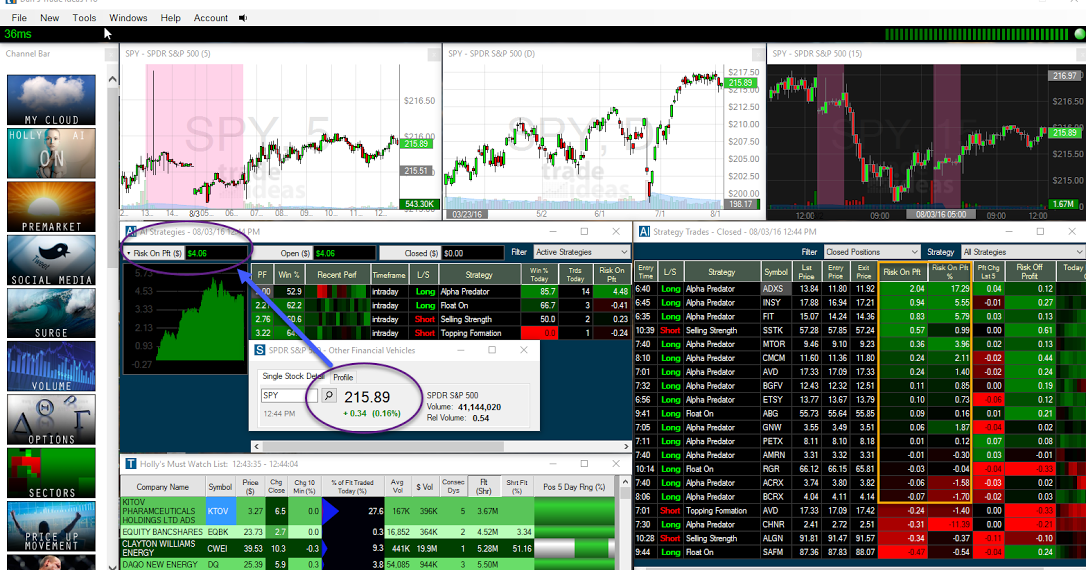The image size is (1086, 570).
Task: Click the SSTK symbol in Strategy Trades
Action: (774, 330)
